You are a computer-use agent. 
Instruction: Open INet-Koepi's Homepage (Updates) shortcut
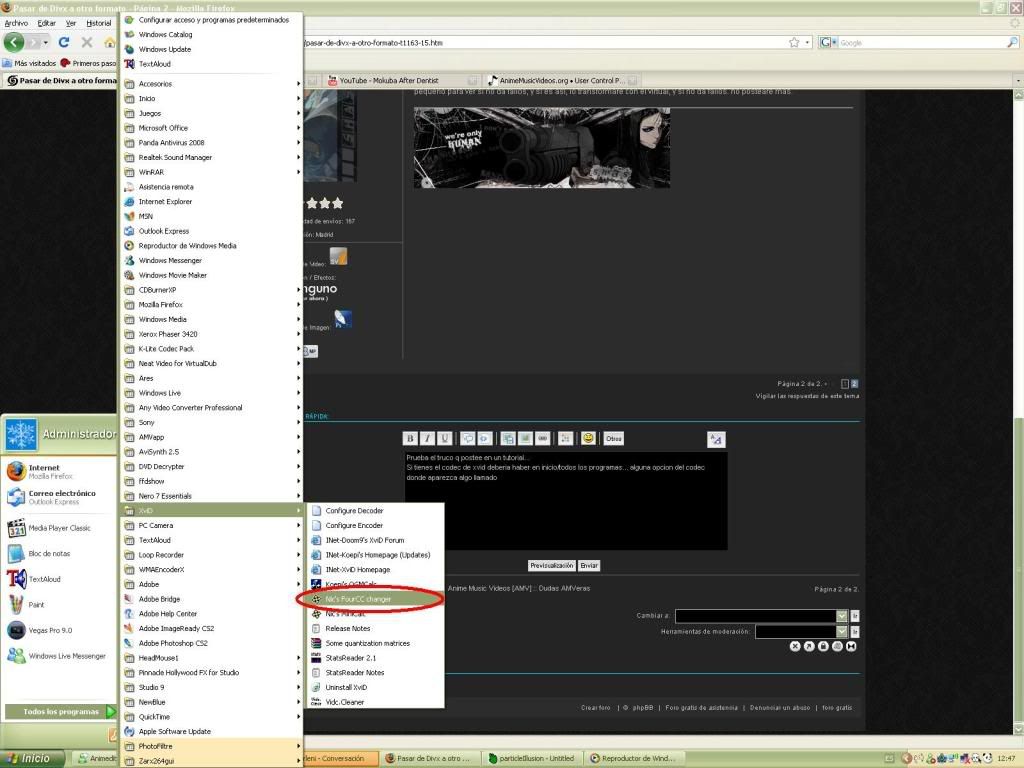point(376,555)
